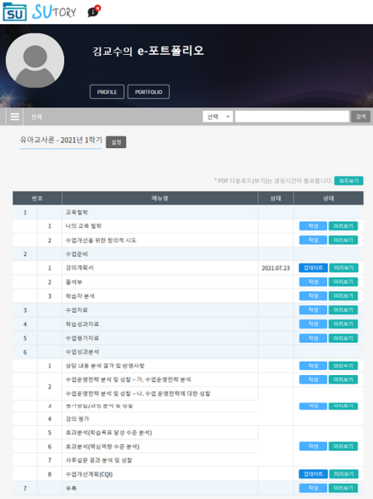Click 작성 for 수업개선을 위한 창의적 시도

pos(313,240)
